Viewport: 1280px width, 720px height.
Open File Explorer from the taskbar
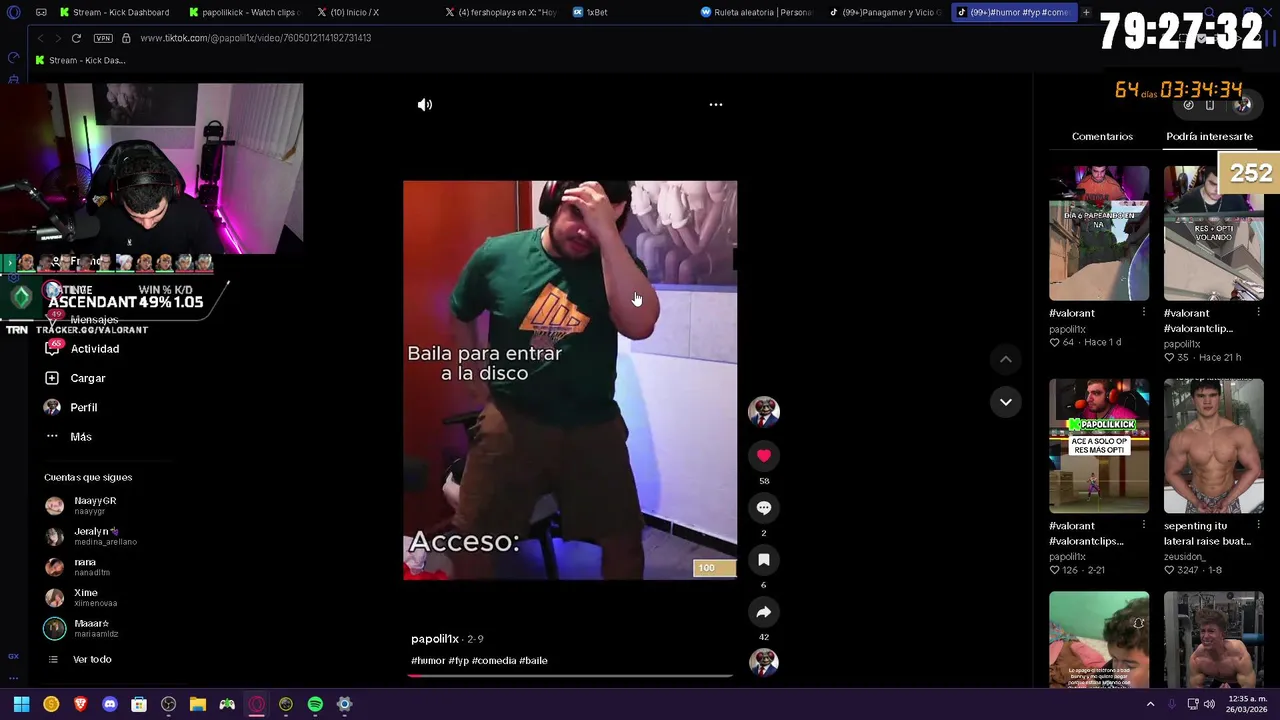pyautogui.click(x=198, y=704)
